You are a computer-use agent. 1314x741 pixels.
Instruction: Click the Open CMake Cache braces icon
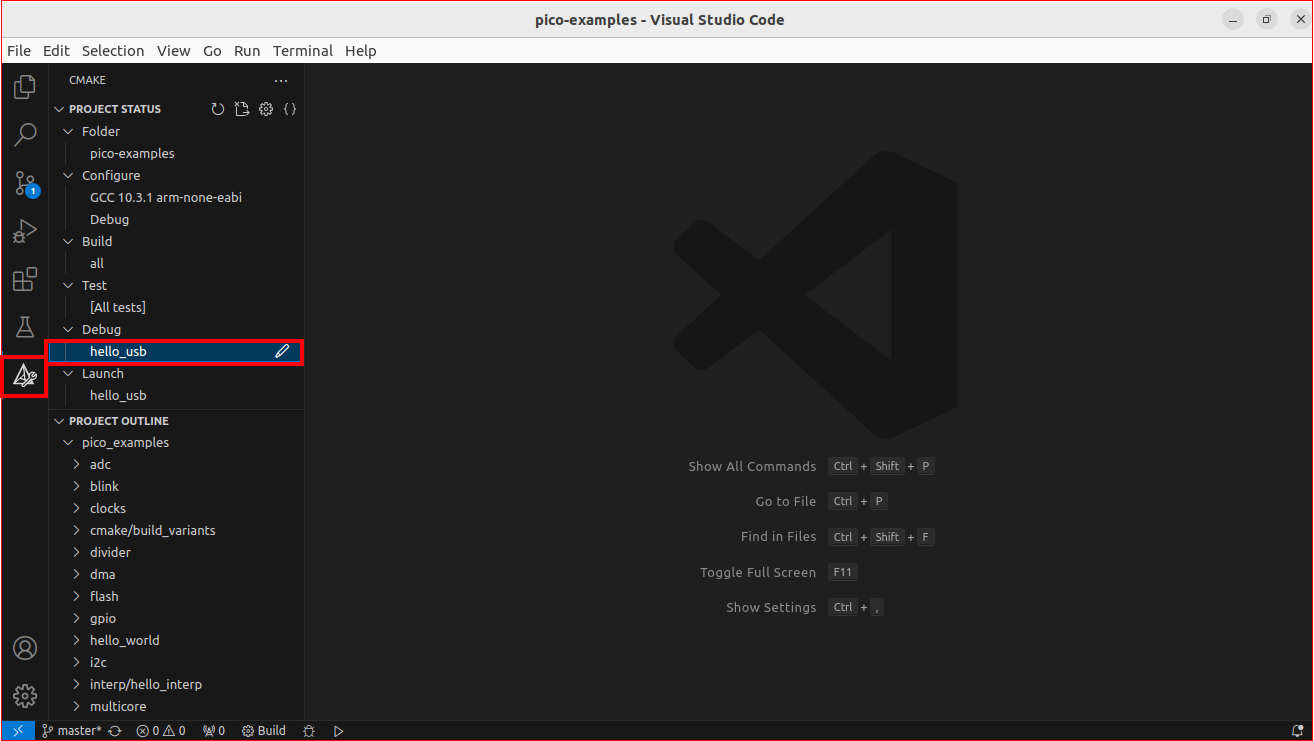pos(290,108)
